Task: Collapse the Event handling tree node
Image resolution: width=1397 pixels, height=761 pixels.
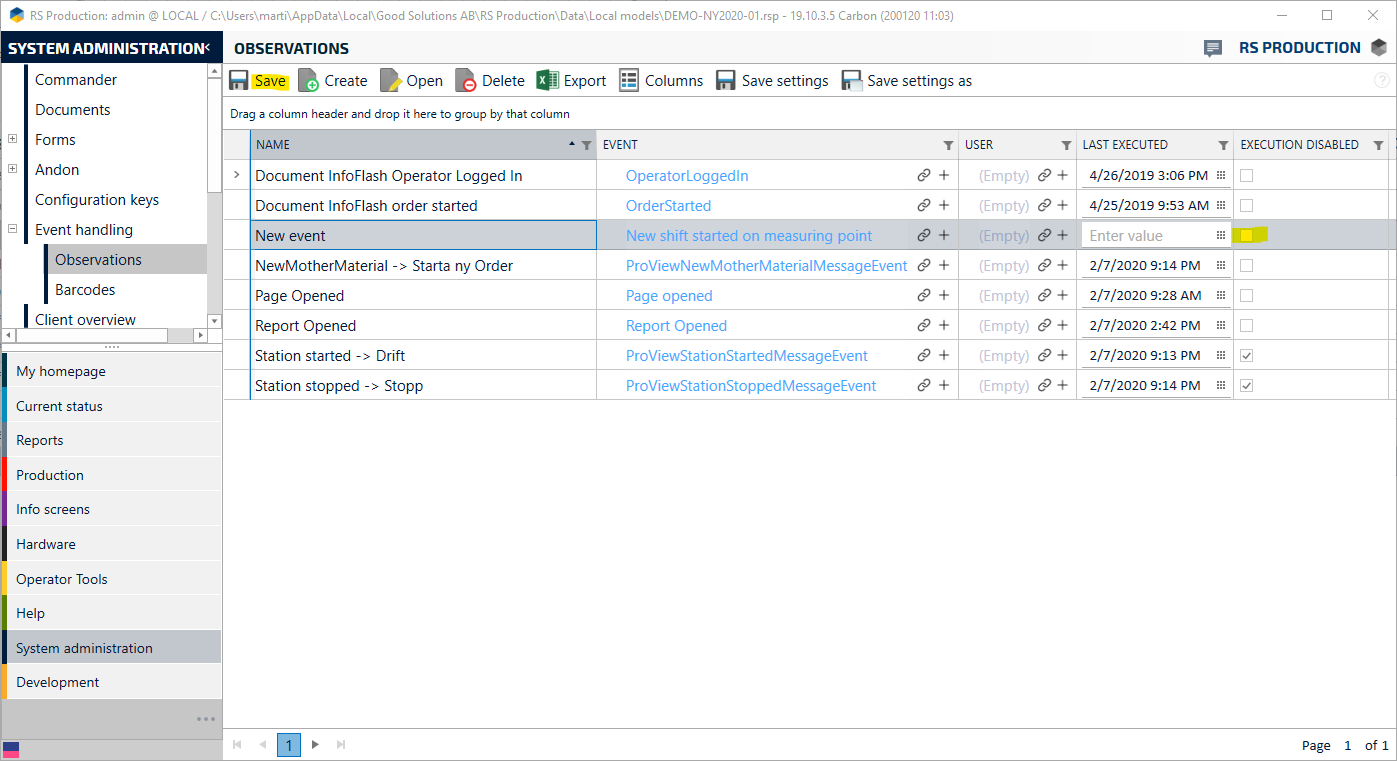Action: (12, 230)
